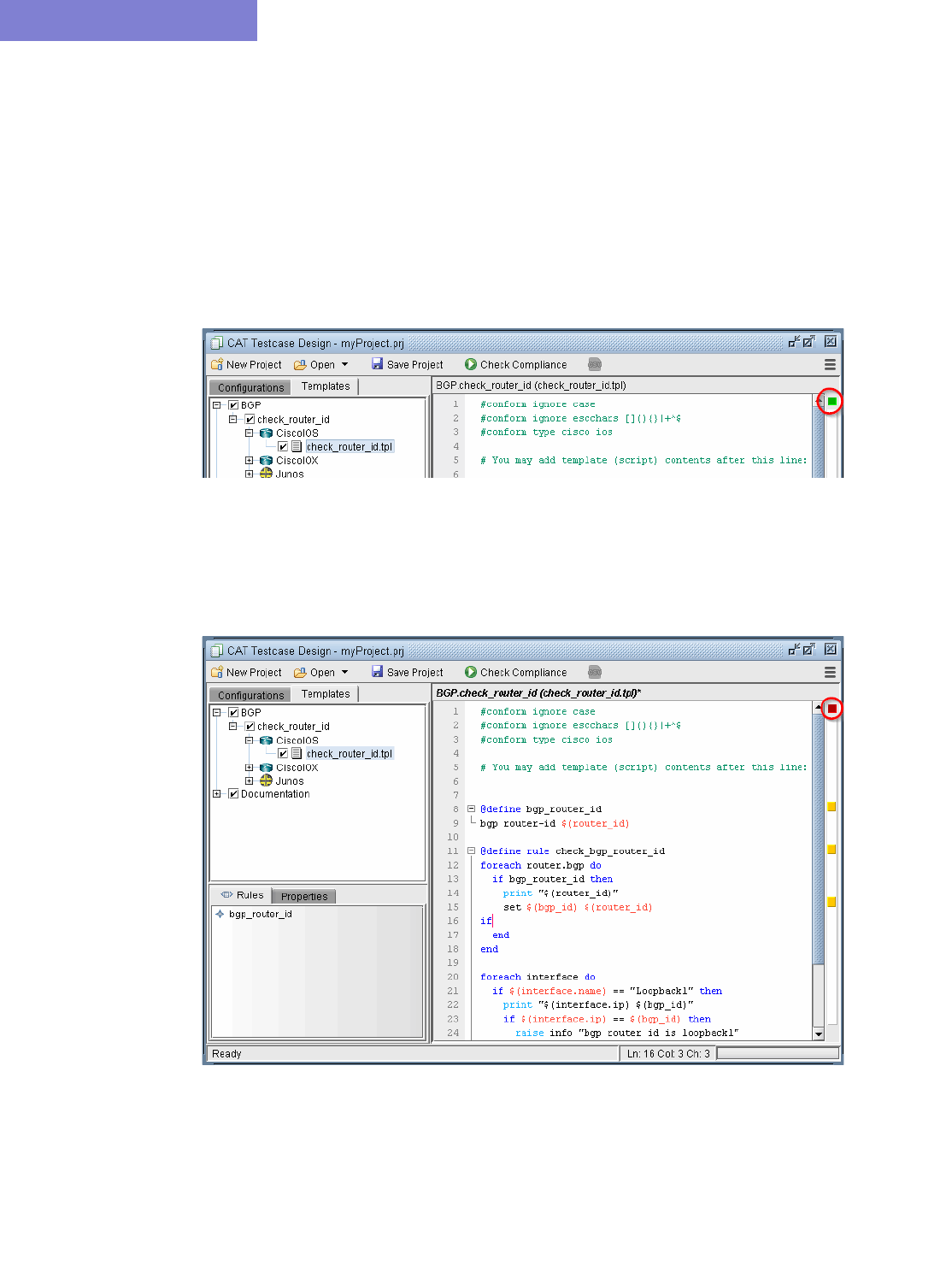Screen dimensions: 952x1272
Task: Click the CiscoIOX device icon in lower window
Action: click(266, 768)
